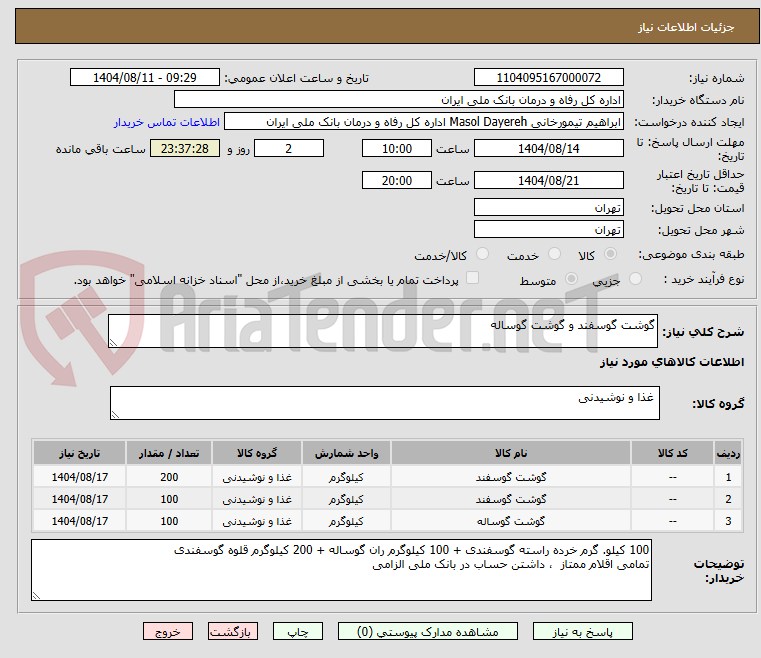Click quantity 200 in row 1
Image resolution: width=761 pixels, height=658 pixels.
click(x=169, y=477)
